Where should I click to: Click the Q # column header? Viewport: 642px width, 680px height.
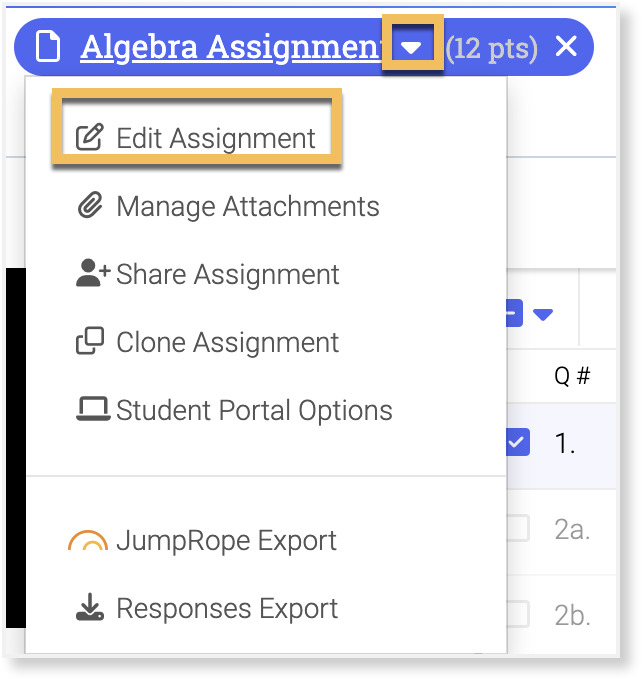572,376
